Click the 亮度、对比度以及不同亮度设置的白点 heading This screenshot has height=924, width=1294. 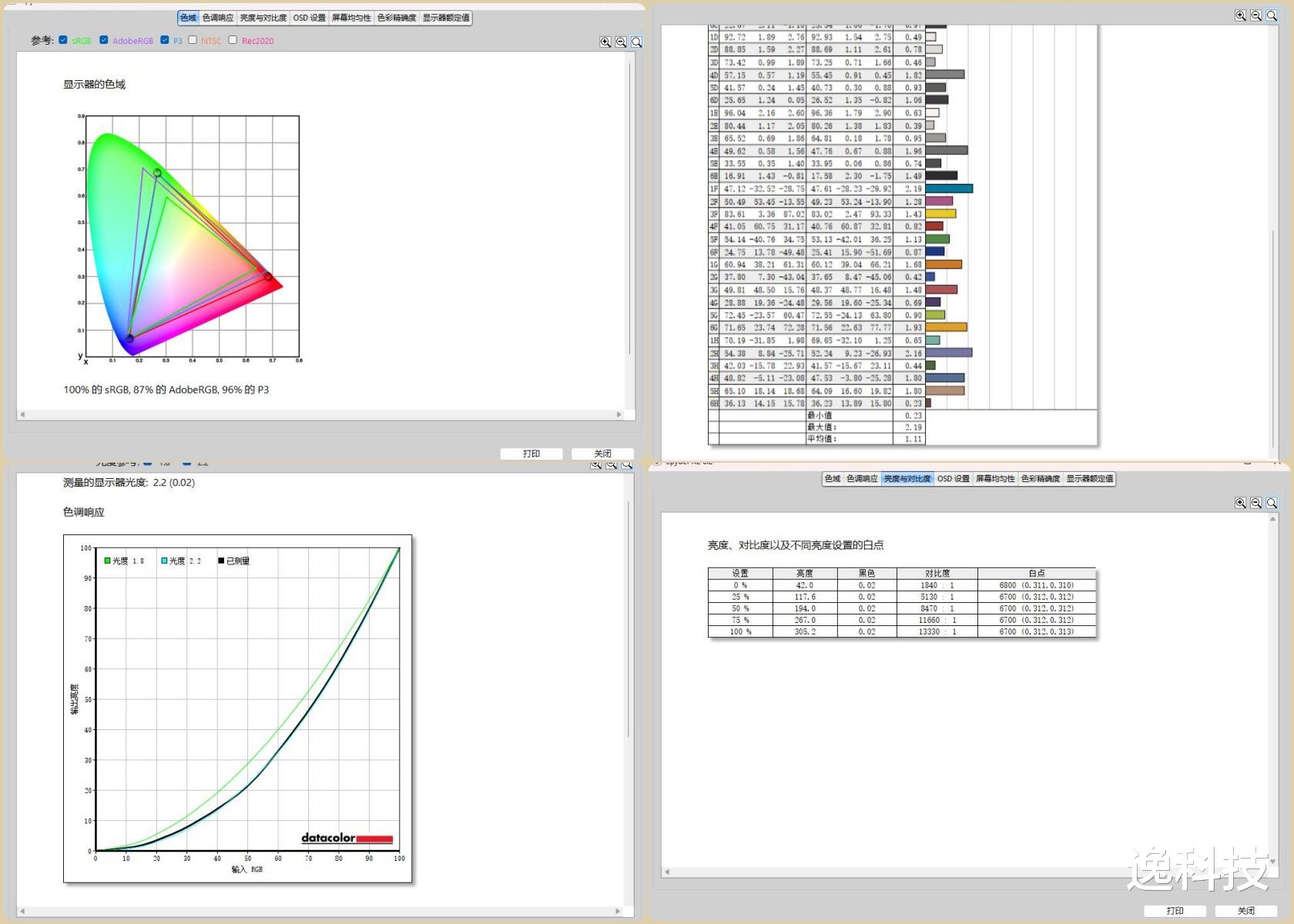pos(796,545)
